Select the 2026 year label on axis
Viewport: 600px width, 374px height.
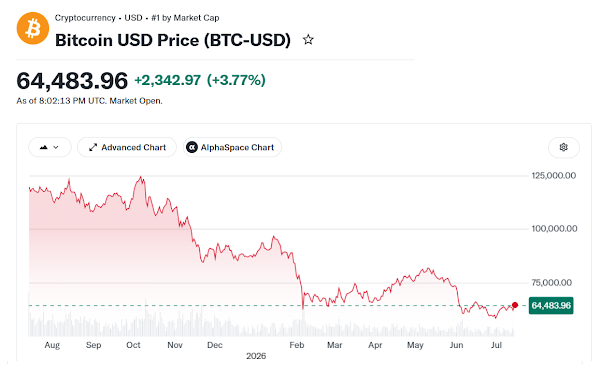[256, 356]
